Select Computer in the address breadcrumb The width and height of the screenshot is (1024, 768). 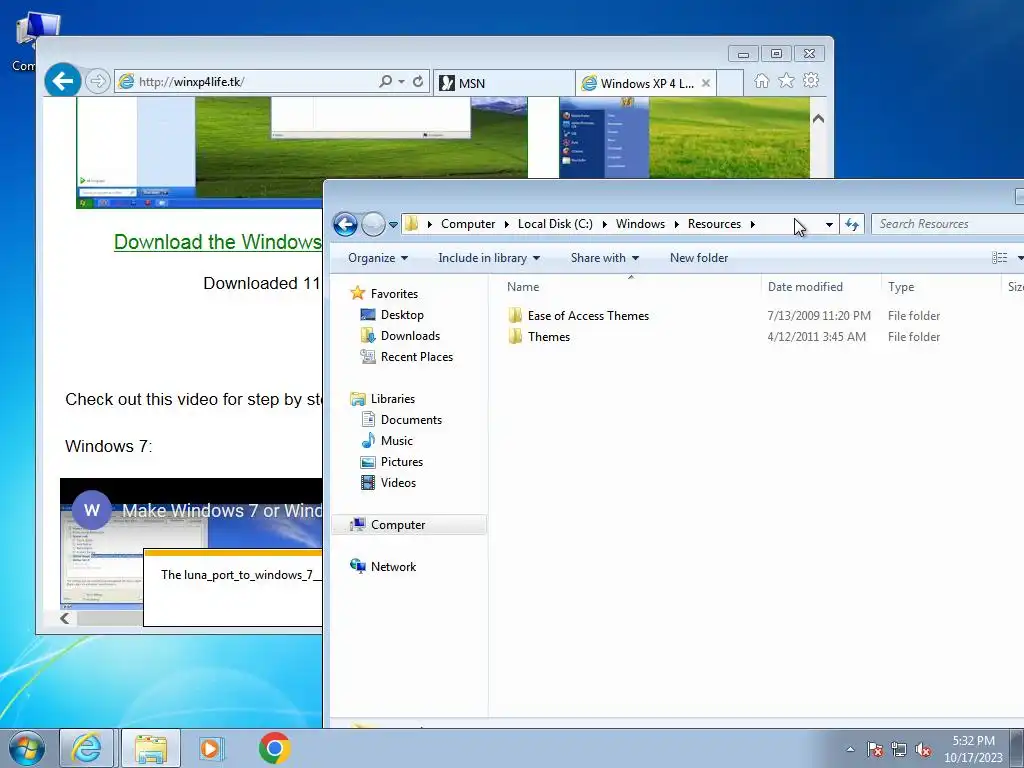point(468,224)
